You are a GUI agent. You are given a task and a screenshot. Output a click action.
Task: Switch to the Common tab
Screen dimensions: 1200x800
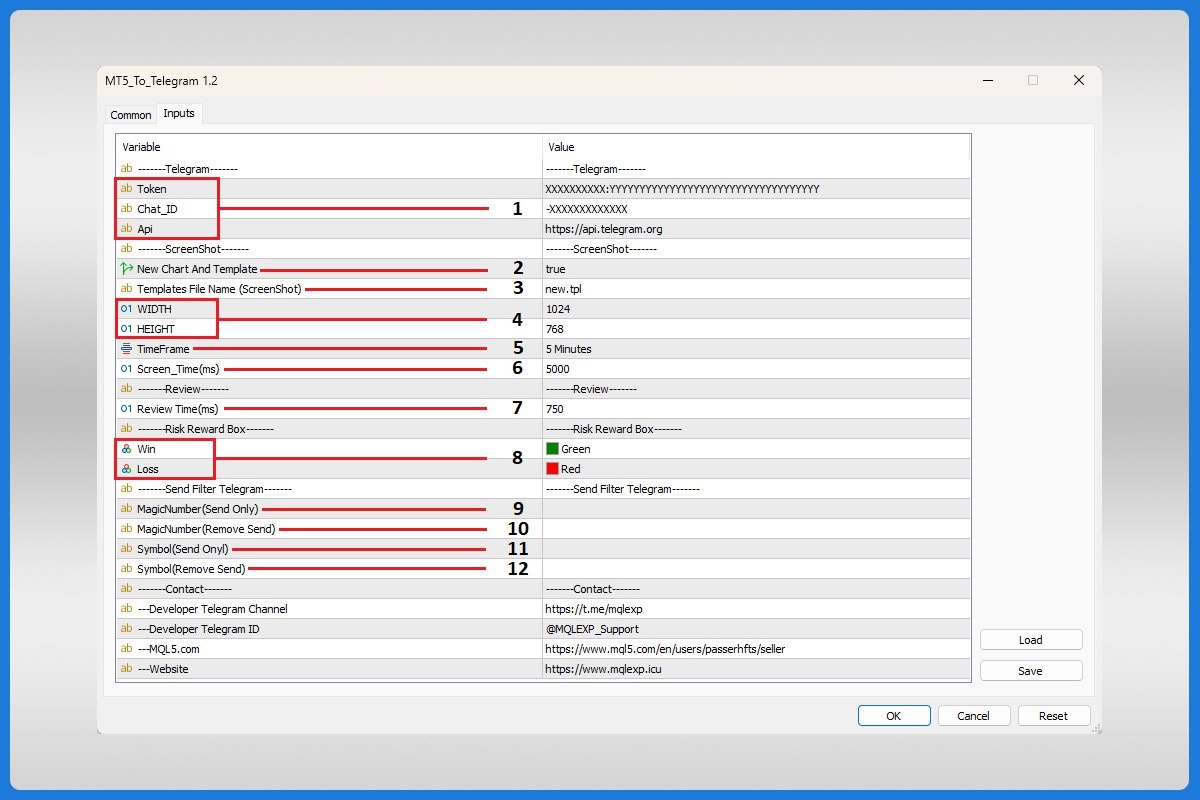pyautogui.click(x=131, y=115)
